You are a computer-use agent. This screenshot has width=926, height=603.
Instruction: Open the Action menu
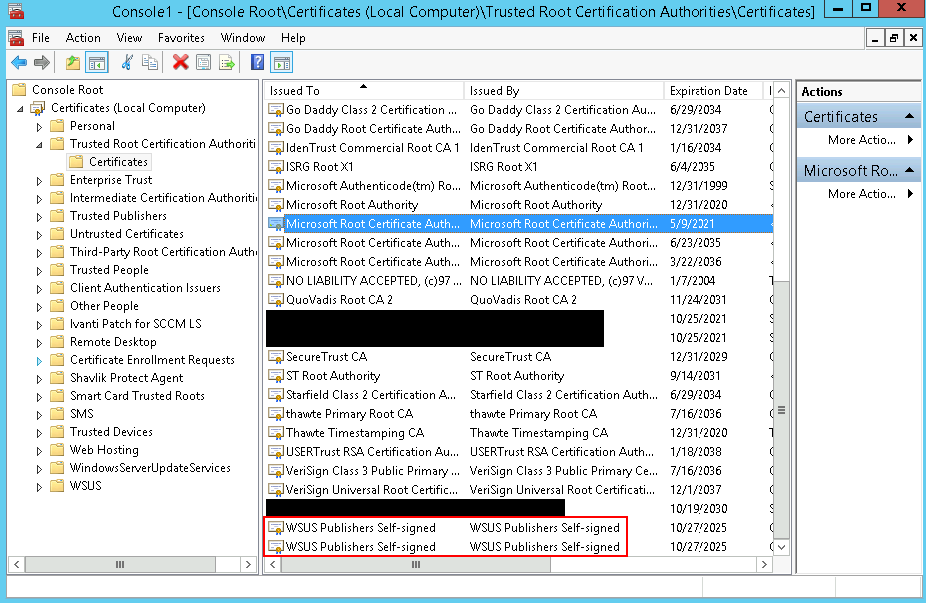[83, 38]
